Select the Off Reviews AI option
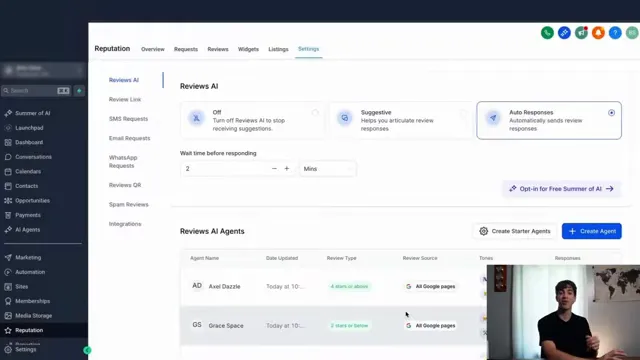This screenshot has width=640, height=360. [252, 120]
